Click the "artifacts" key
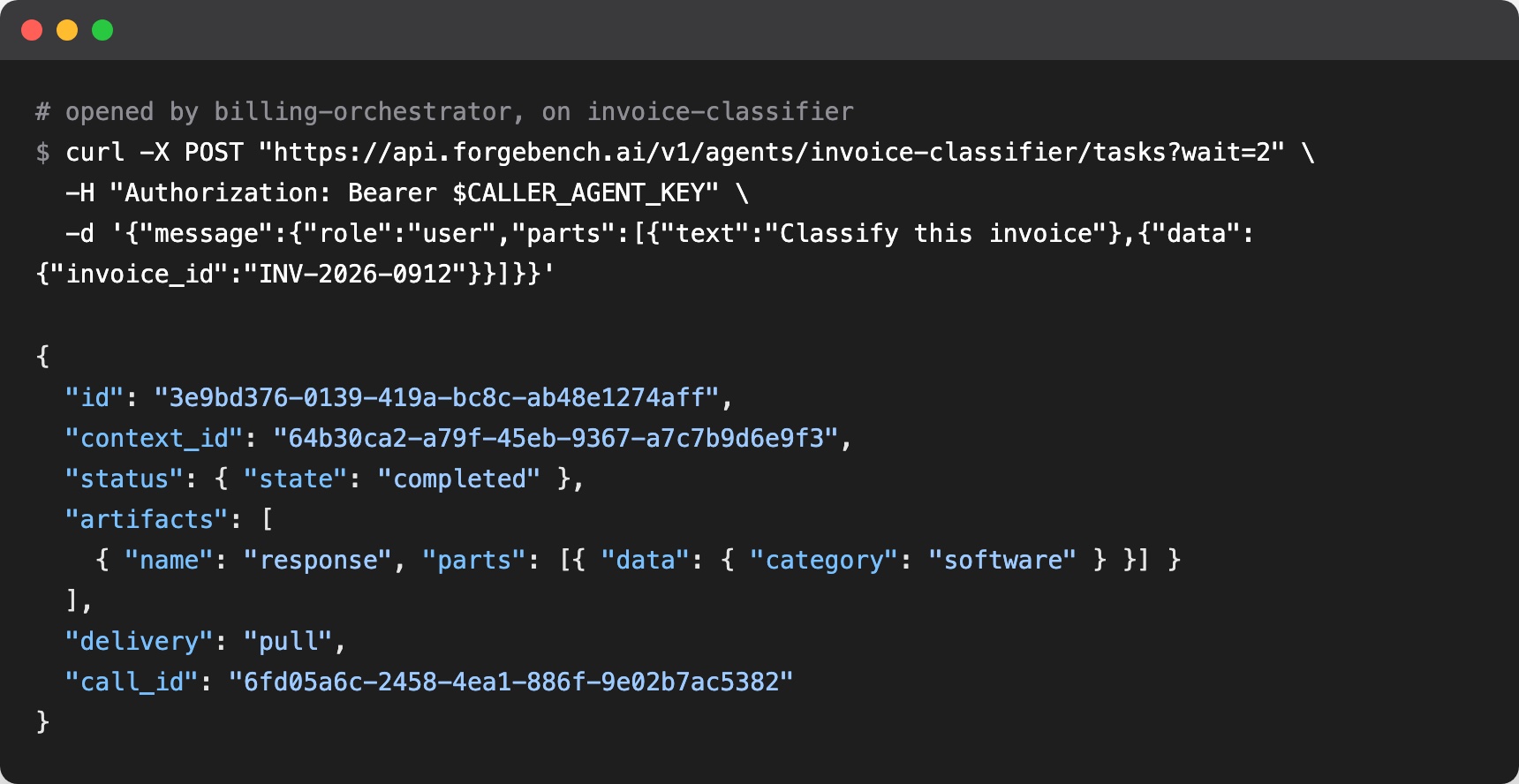 tap(147, 520)
